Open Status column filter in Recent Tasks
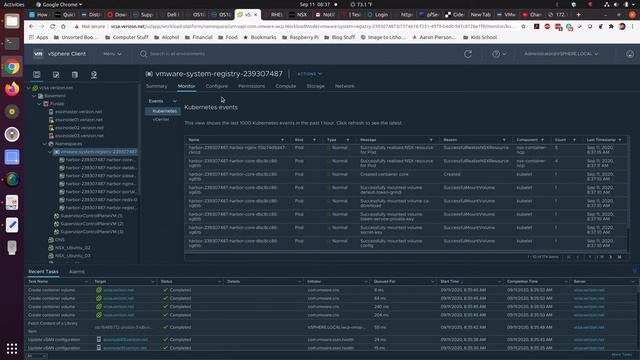 click(x=219, y=282)
